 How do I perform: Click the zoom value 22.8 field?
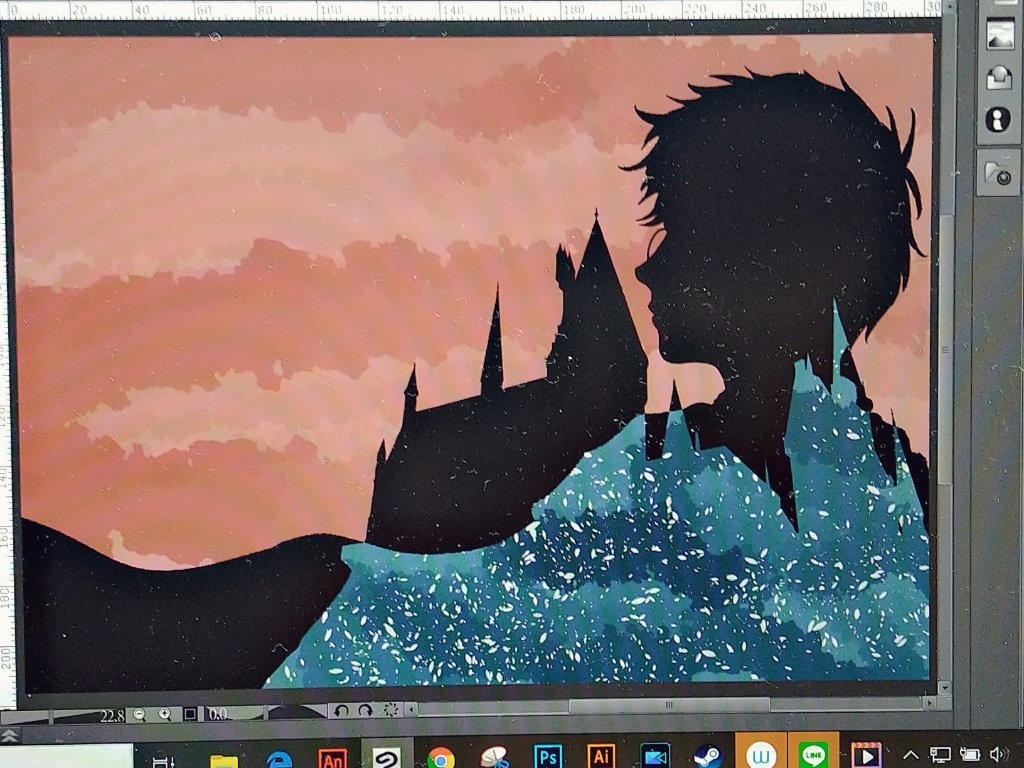[112, 716]
